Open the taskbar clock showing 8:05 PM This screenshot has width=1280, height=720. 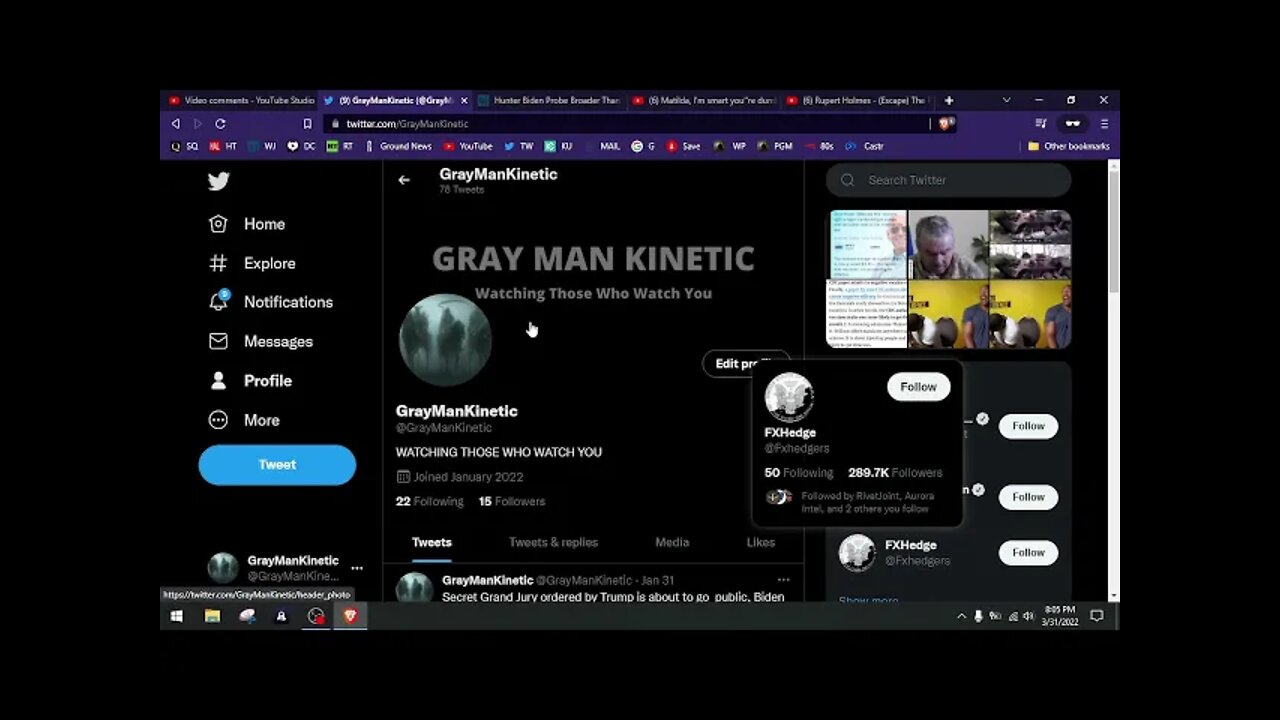pyautogui.click(x=1062, y=616)
